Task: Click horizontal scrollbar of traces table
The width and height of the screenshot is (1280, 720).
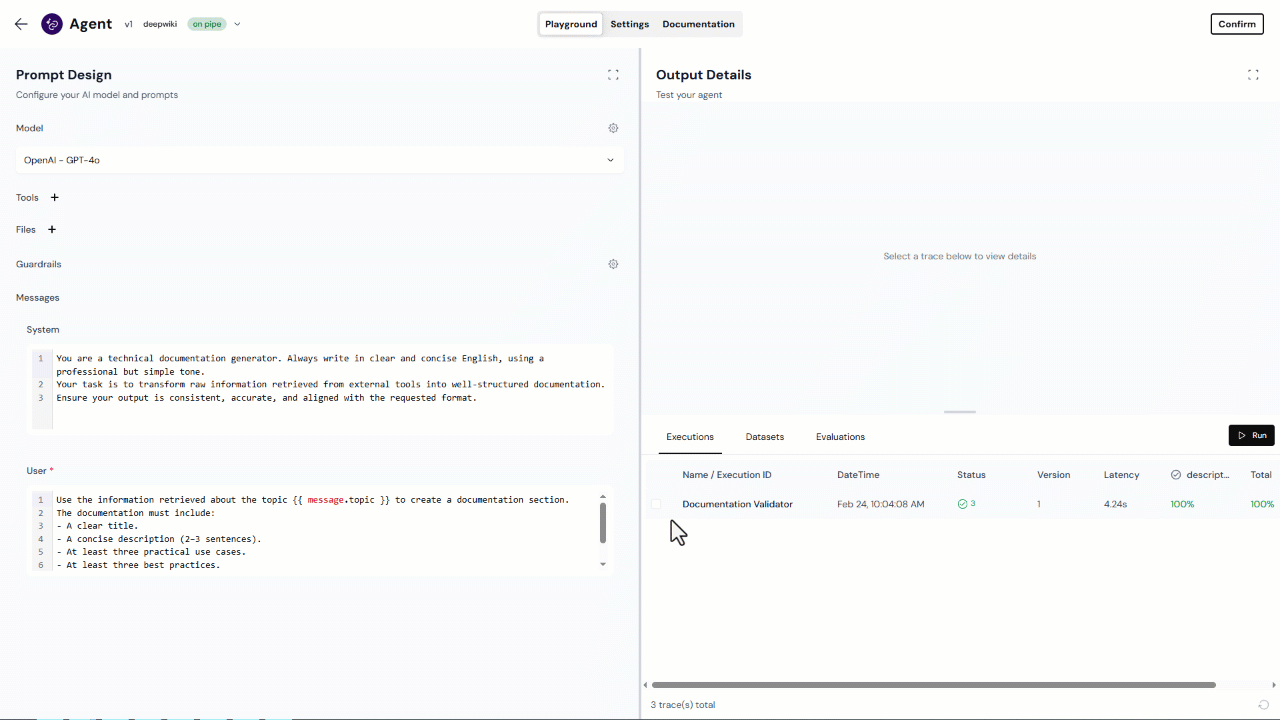Action: (933, 685)
